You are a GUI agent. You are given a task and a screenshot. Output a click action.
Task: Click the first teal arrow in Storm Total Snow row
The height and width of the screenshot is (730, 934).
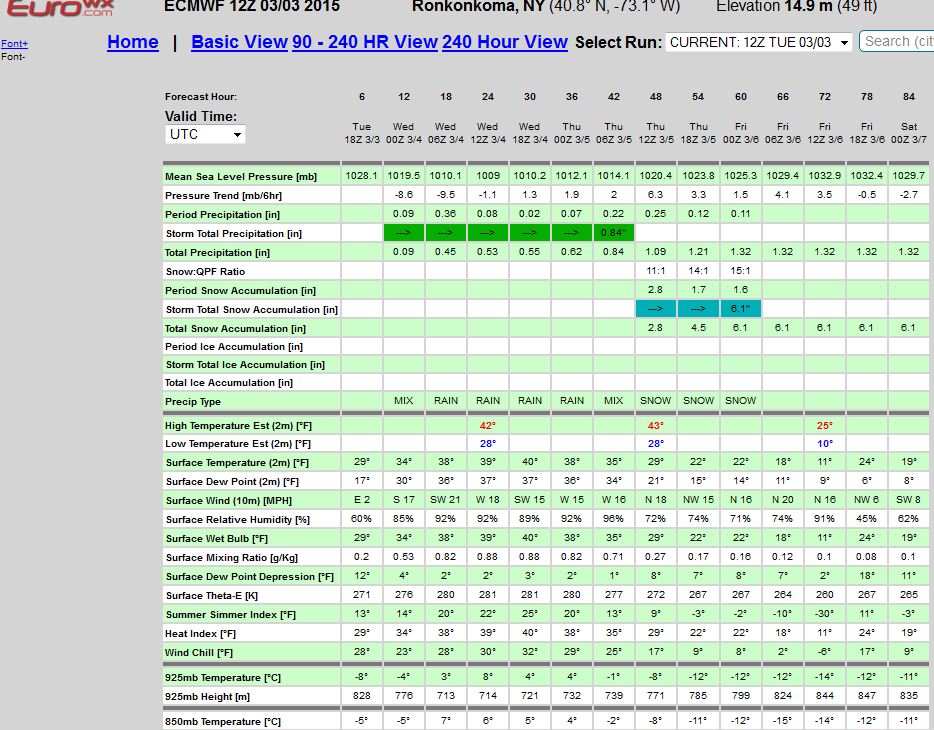[656, 309]
